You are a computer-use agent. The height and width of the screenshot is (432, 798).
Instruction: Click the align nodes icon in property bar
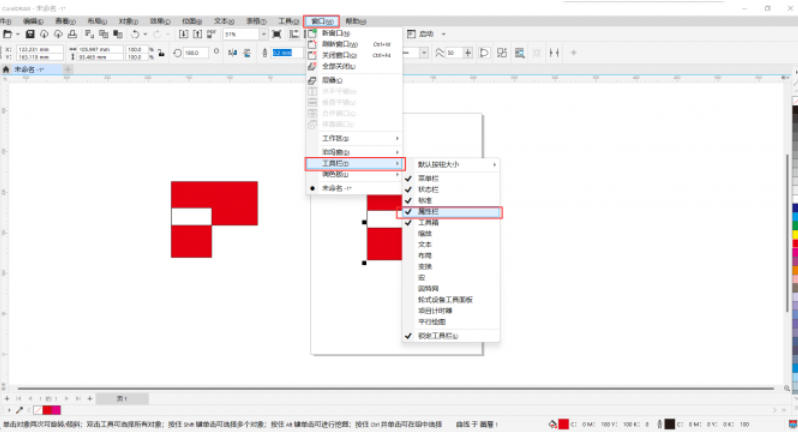[554, 53]
